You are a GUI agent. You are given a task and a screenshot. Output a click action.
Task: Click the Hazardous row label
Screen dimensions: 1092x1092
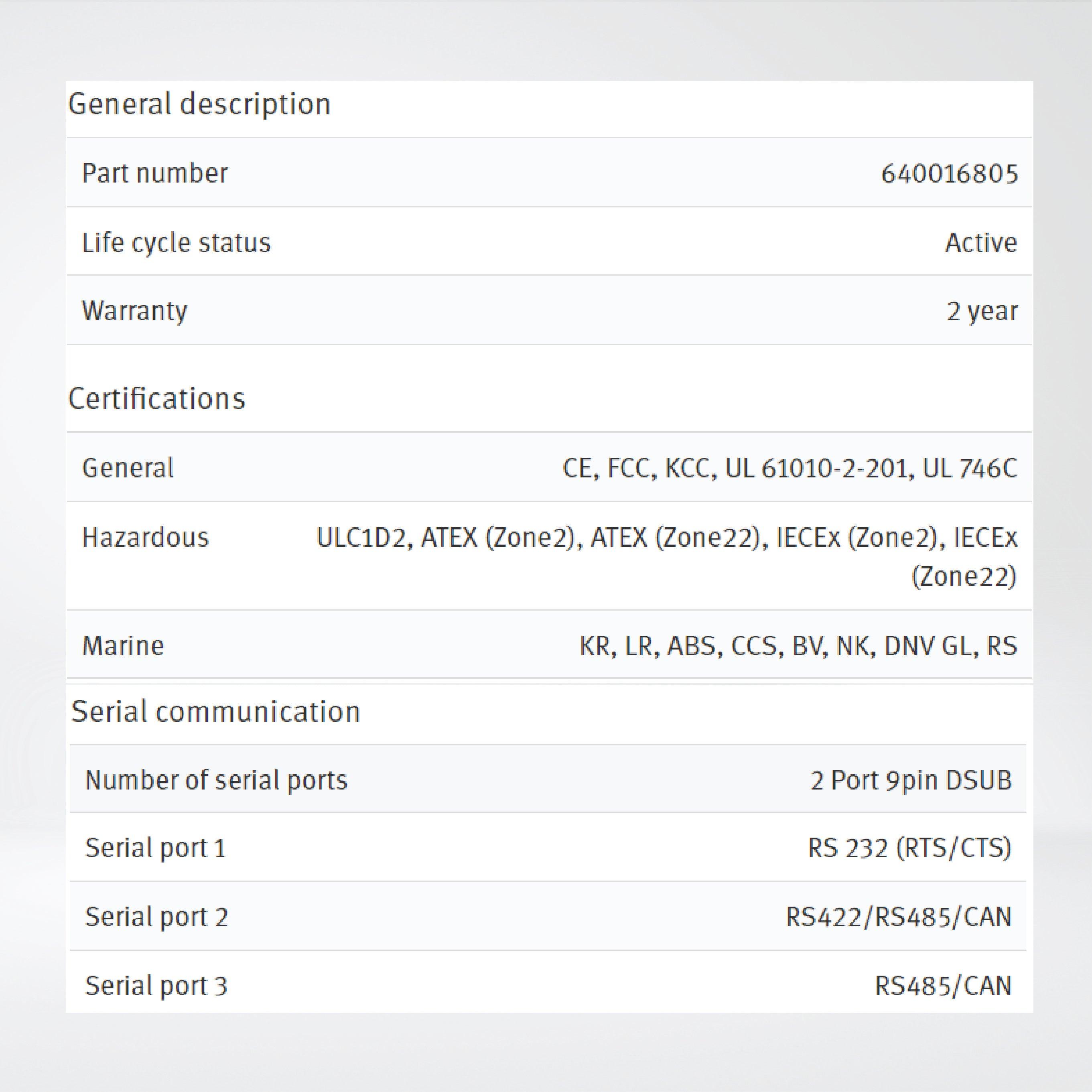pos(145,537)
